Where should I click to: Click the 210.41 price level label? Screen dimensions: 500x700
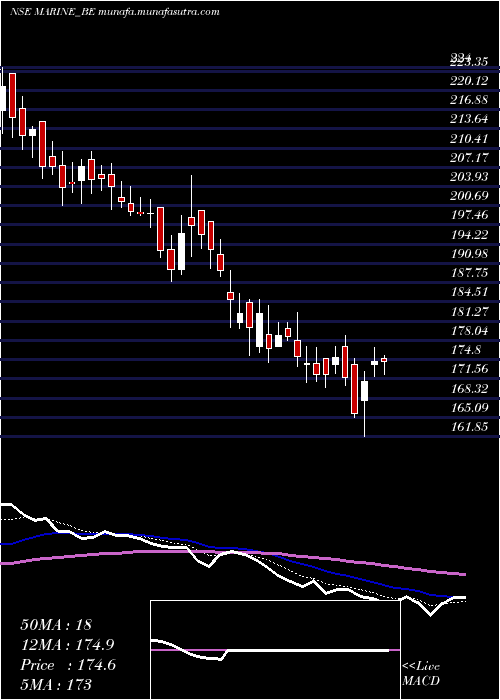469,139
